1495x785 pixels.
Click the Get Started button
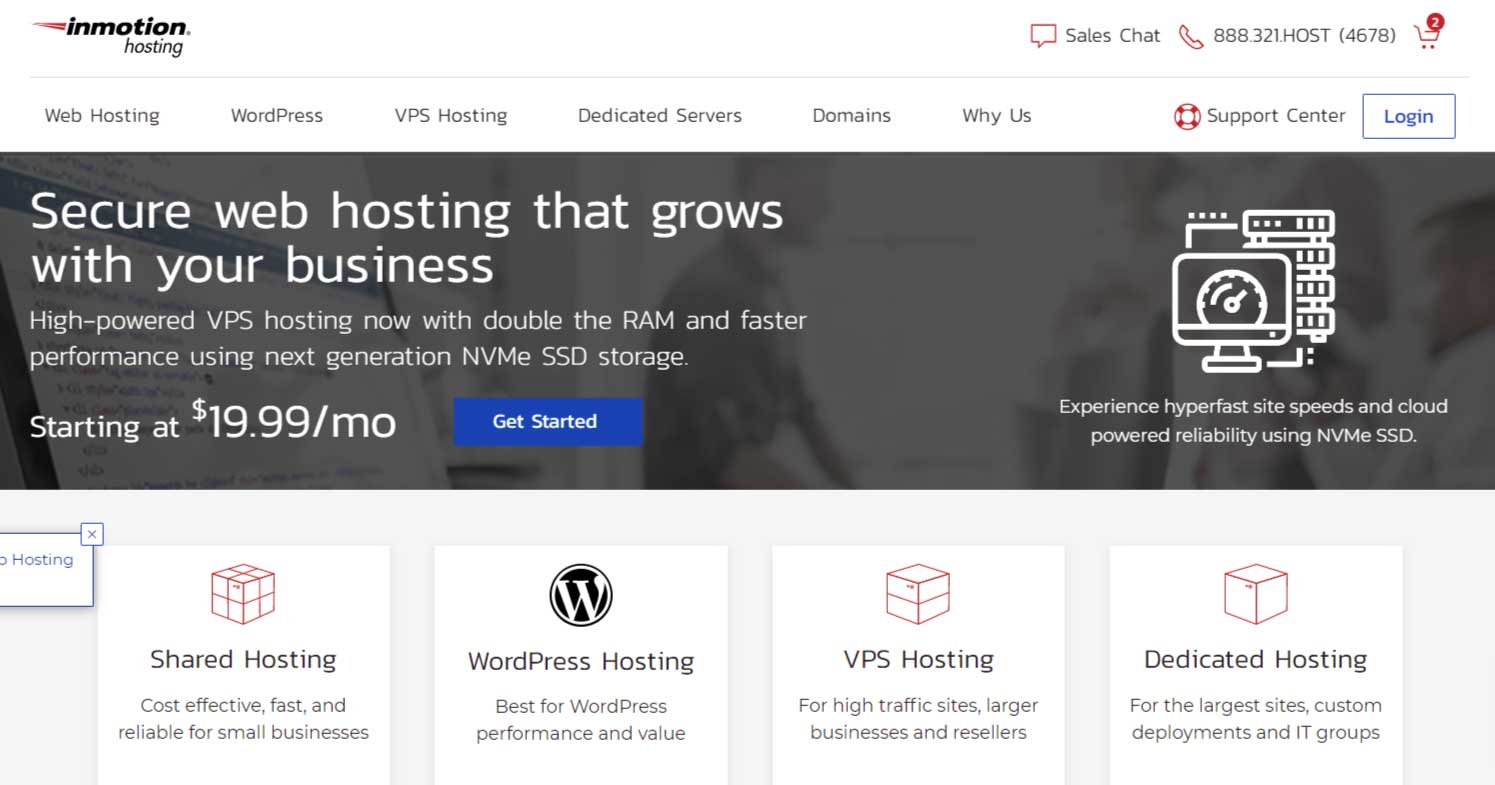click(548, 421)
